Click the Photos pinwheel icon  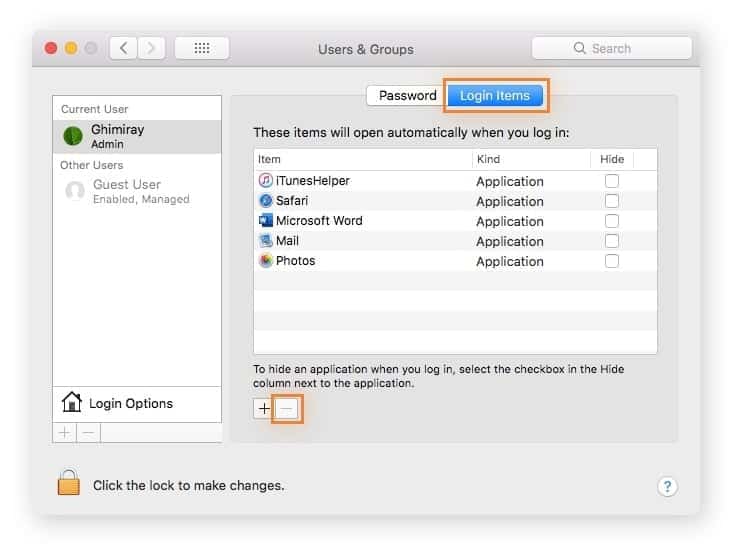coord(265,261)
